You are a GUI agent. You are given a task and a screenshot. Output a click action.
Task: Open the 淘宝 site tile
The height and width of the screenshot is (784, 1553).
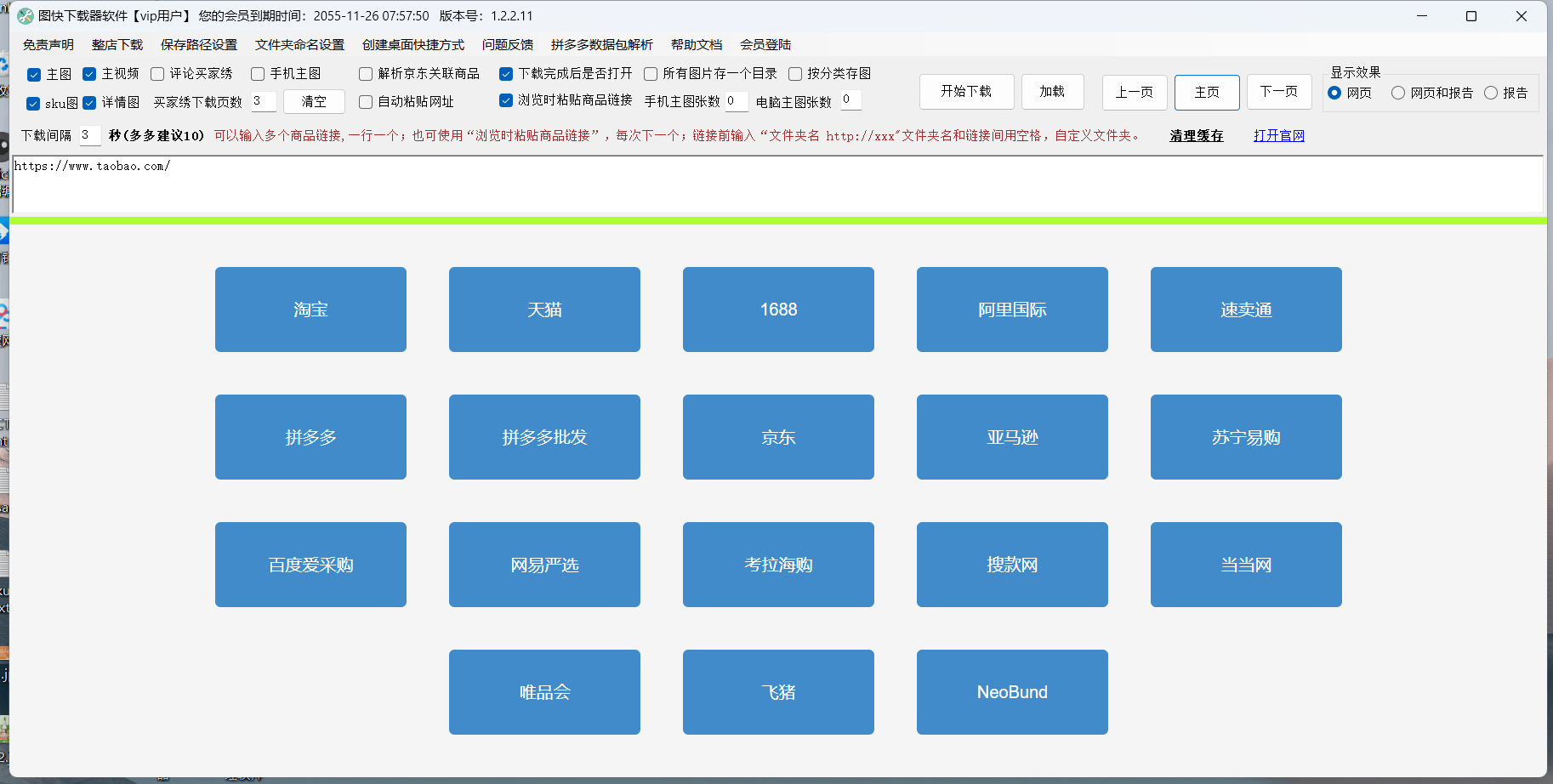[310, 310]
